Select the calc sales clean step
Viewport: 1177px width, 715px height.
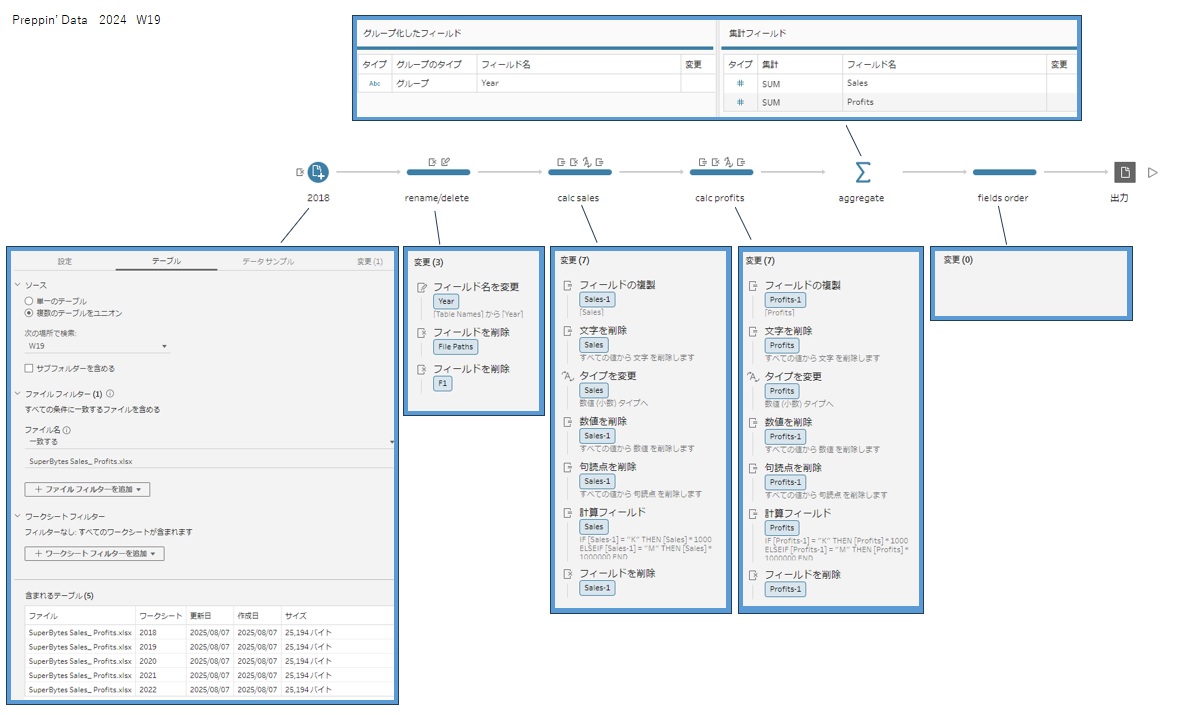click(x=578, y=171)
